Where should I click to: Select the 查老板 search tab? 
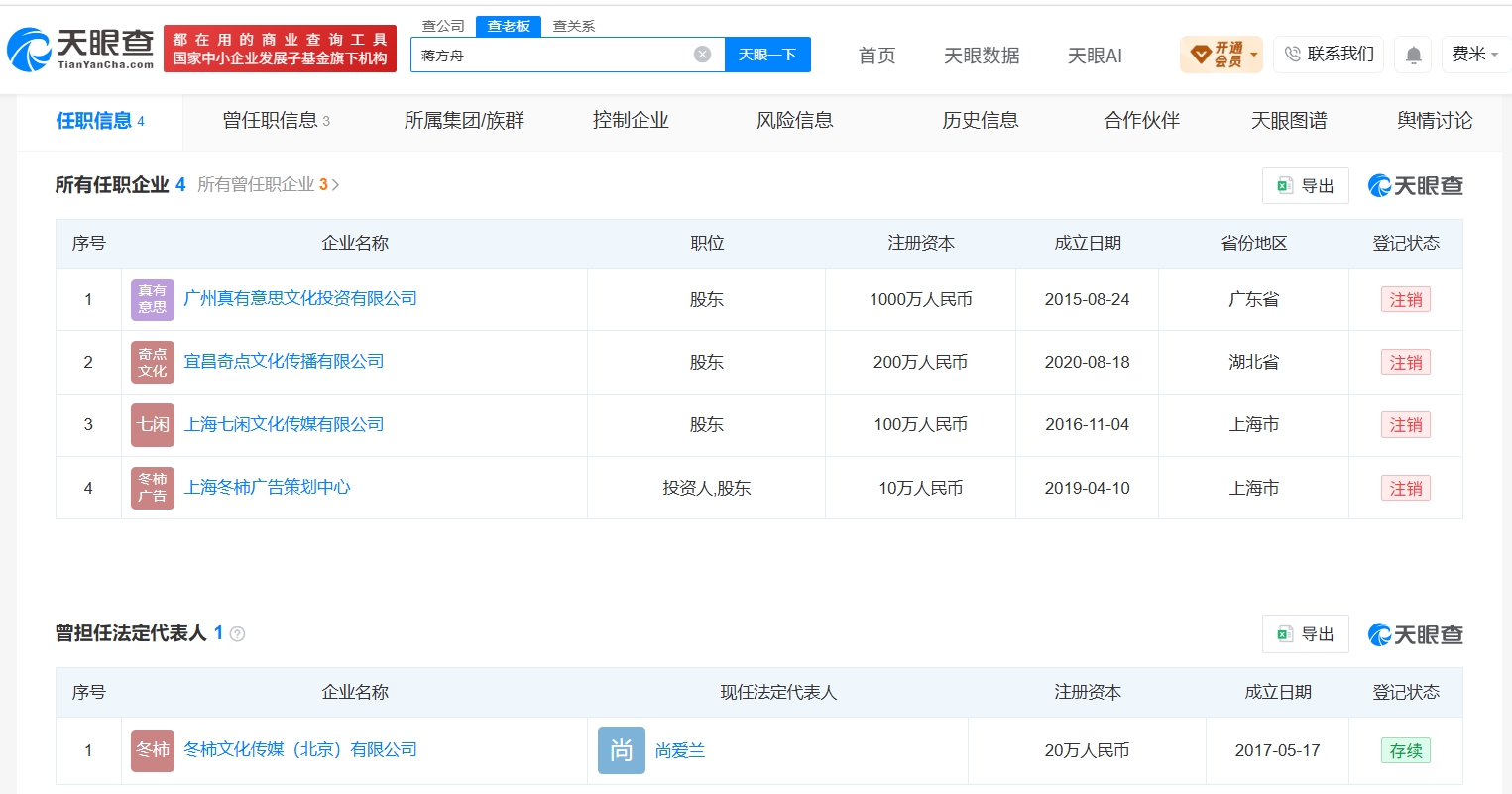point(509,26)
